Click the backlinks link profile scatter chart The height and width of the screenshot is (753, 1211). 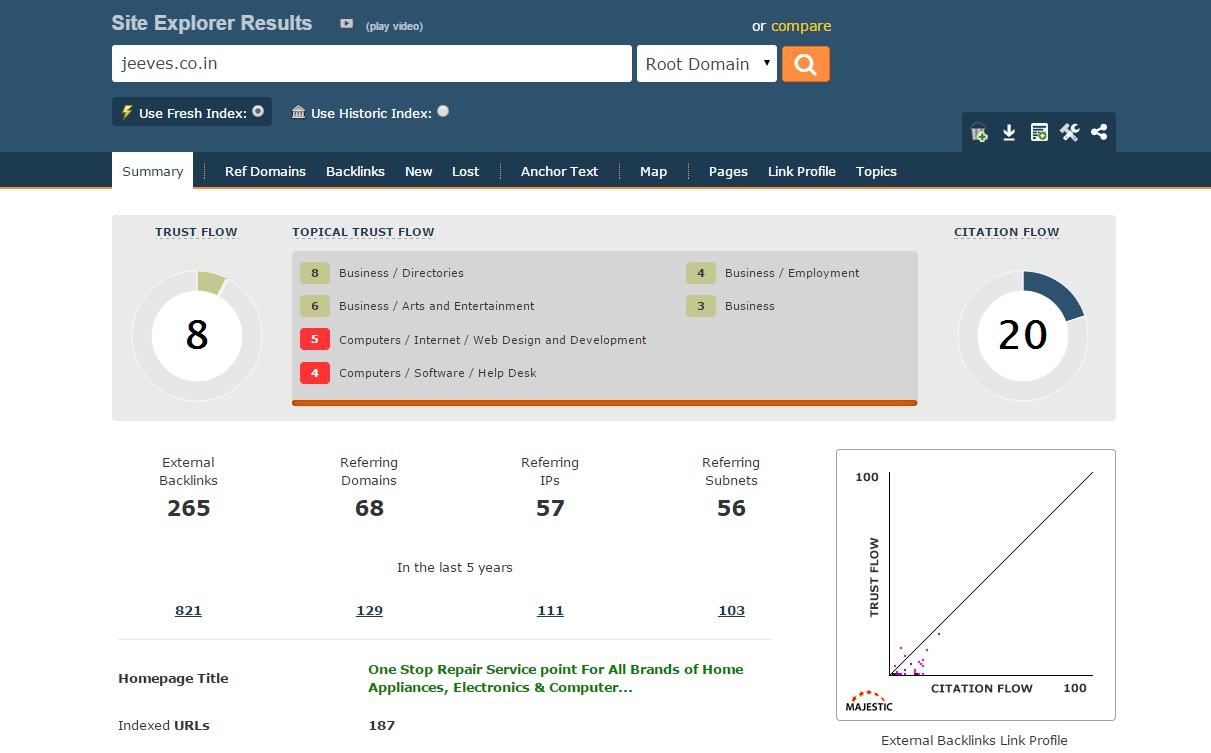pos(976,585)
